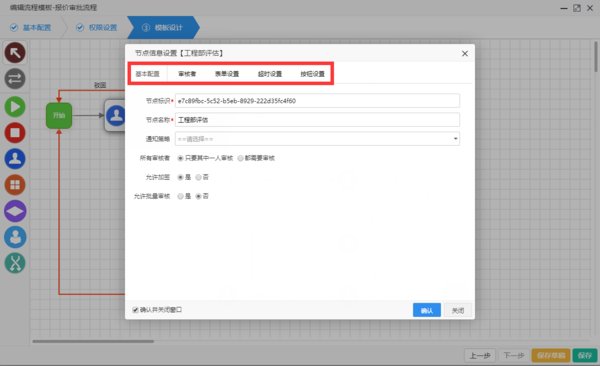Click the 关闭 button in the dialog
The height and width of the screenshot is (366, 600).
(x=458, y=310)
